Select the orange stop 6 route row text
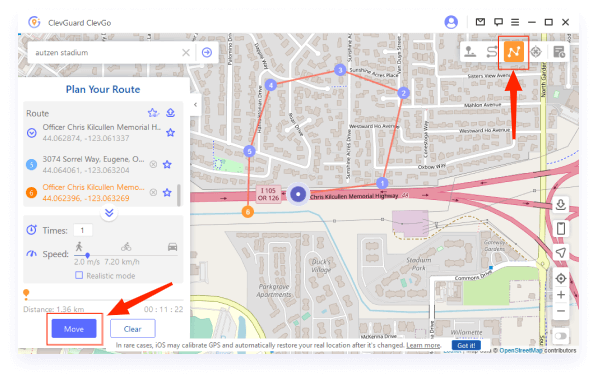Viewport: 597px width, 380px height. coord(93,192)
